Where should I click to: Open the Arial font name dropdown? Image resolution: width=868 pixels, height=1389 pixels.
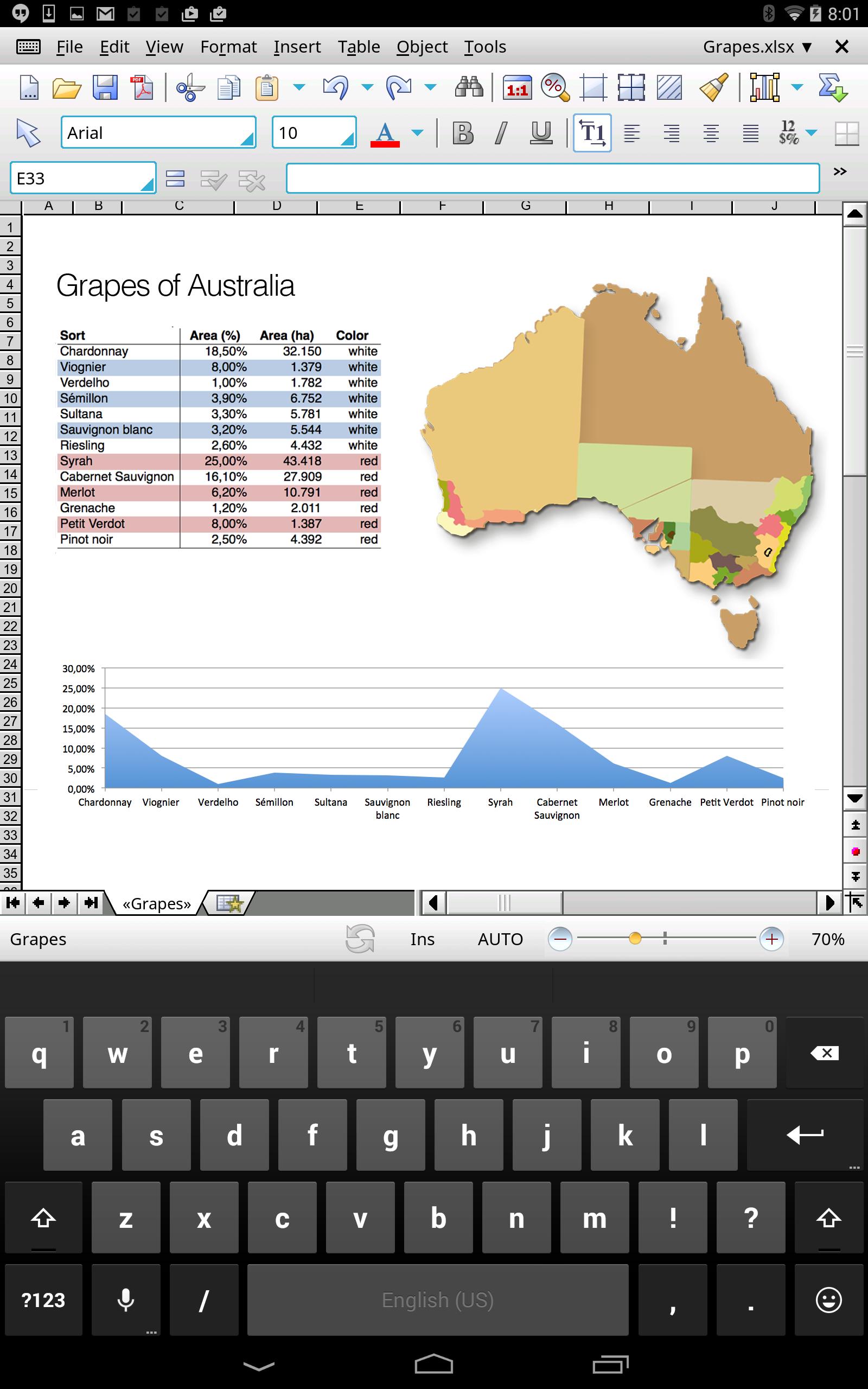(x=246, y=138)
